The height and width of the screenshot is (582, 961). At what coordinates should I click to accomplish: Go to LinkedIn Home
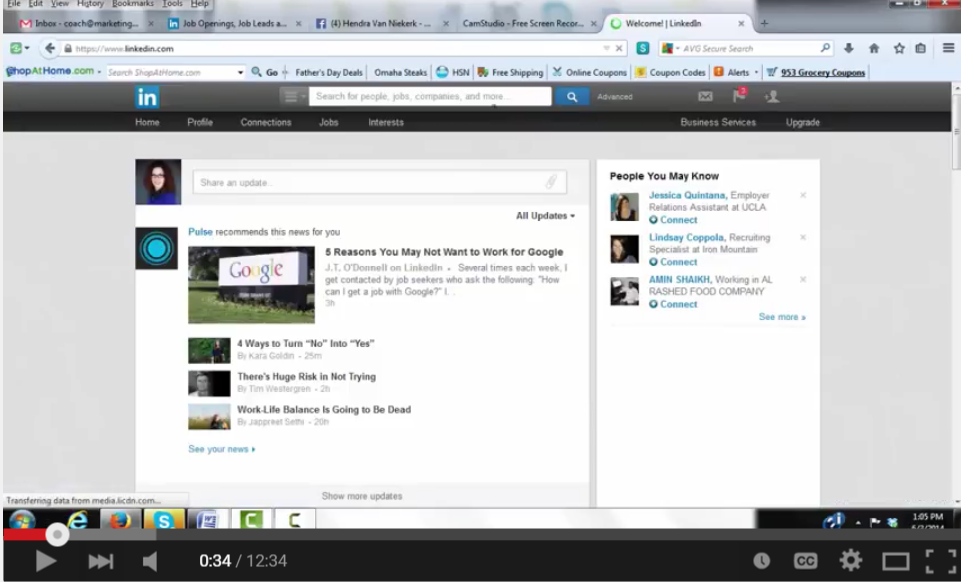click(x=147, y=122)
